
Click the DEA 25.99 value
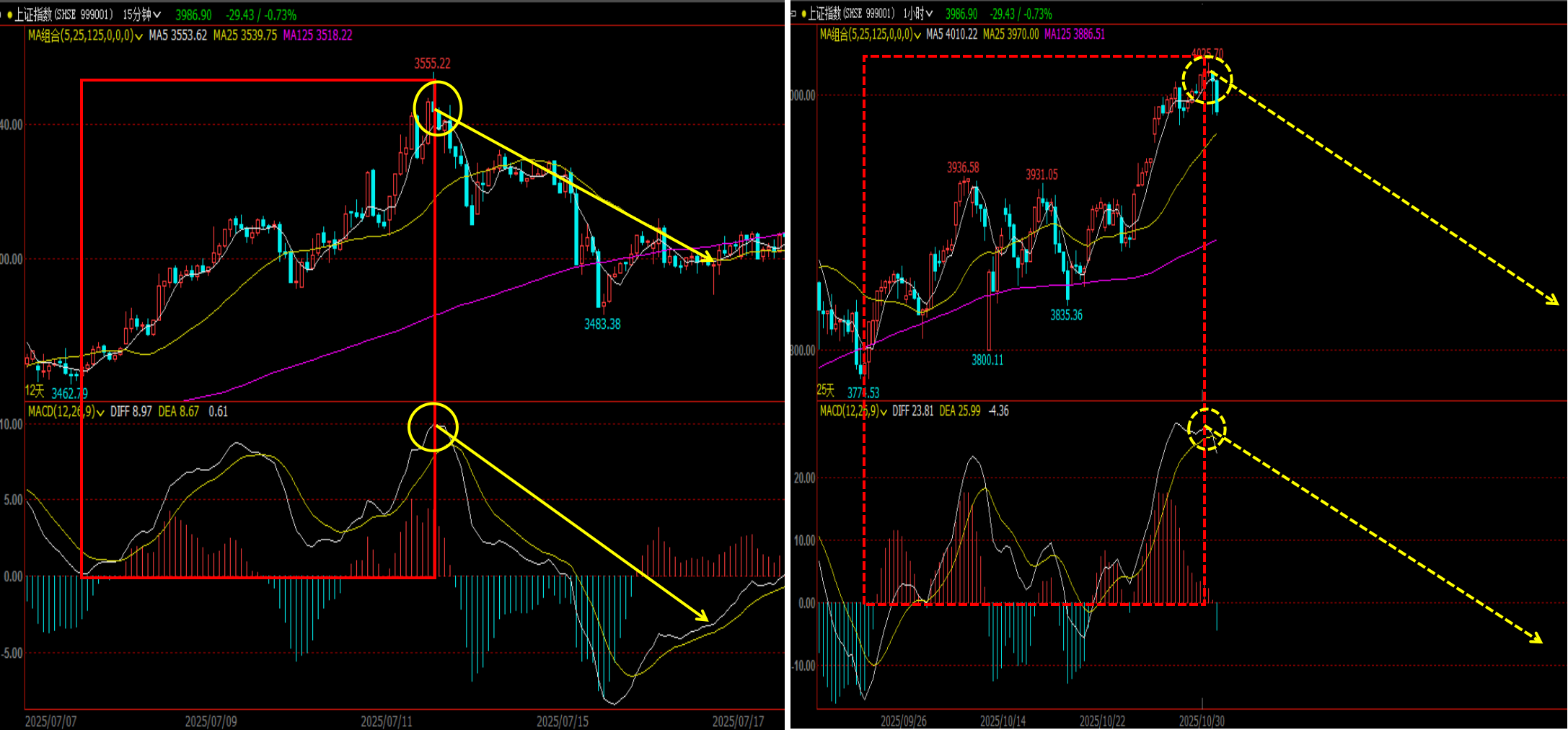click(x=960, y=411)
